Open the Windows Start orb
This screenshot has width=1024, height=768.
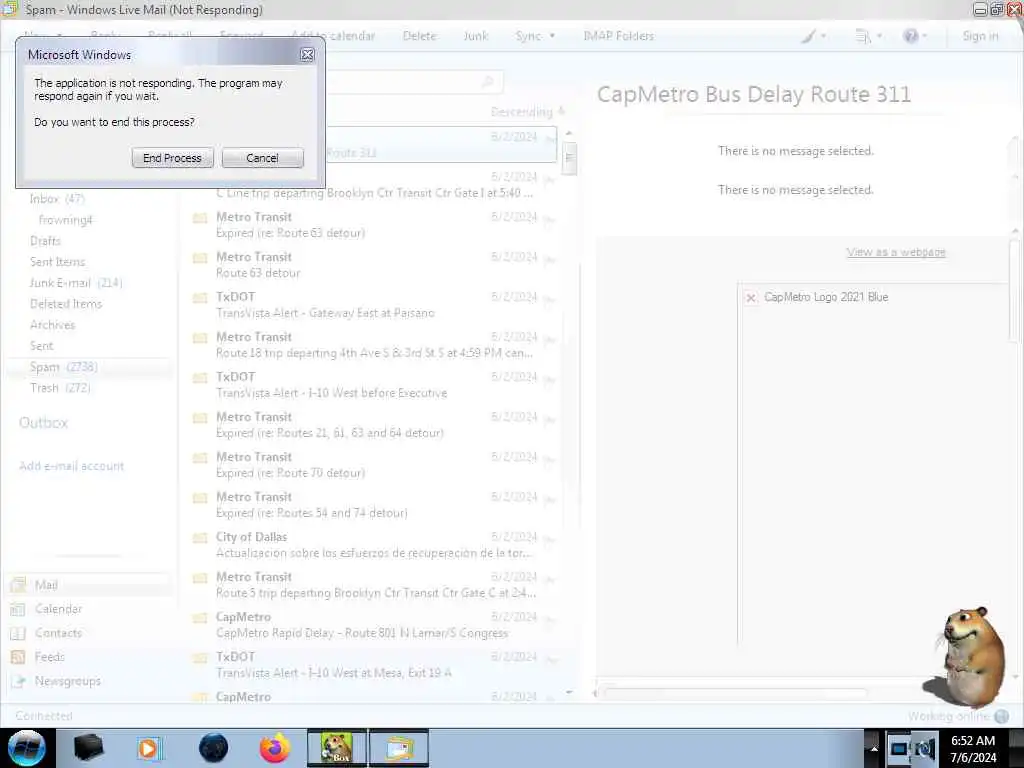coord(27,748)
